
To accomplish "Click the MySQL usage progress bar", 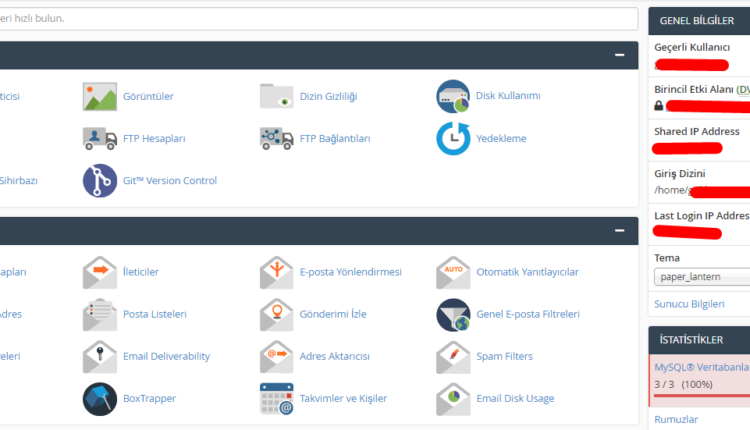I will click(x=702, y=396).
